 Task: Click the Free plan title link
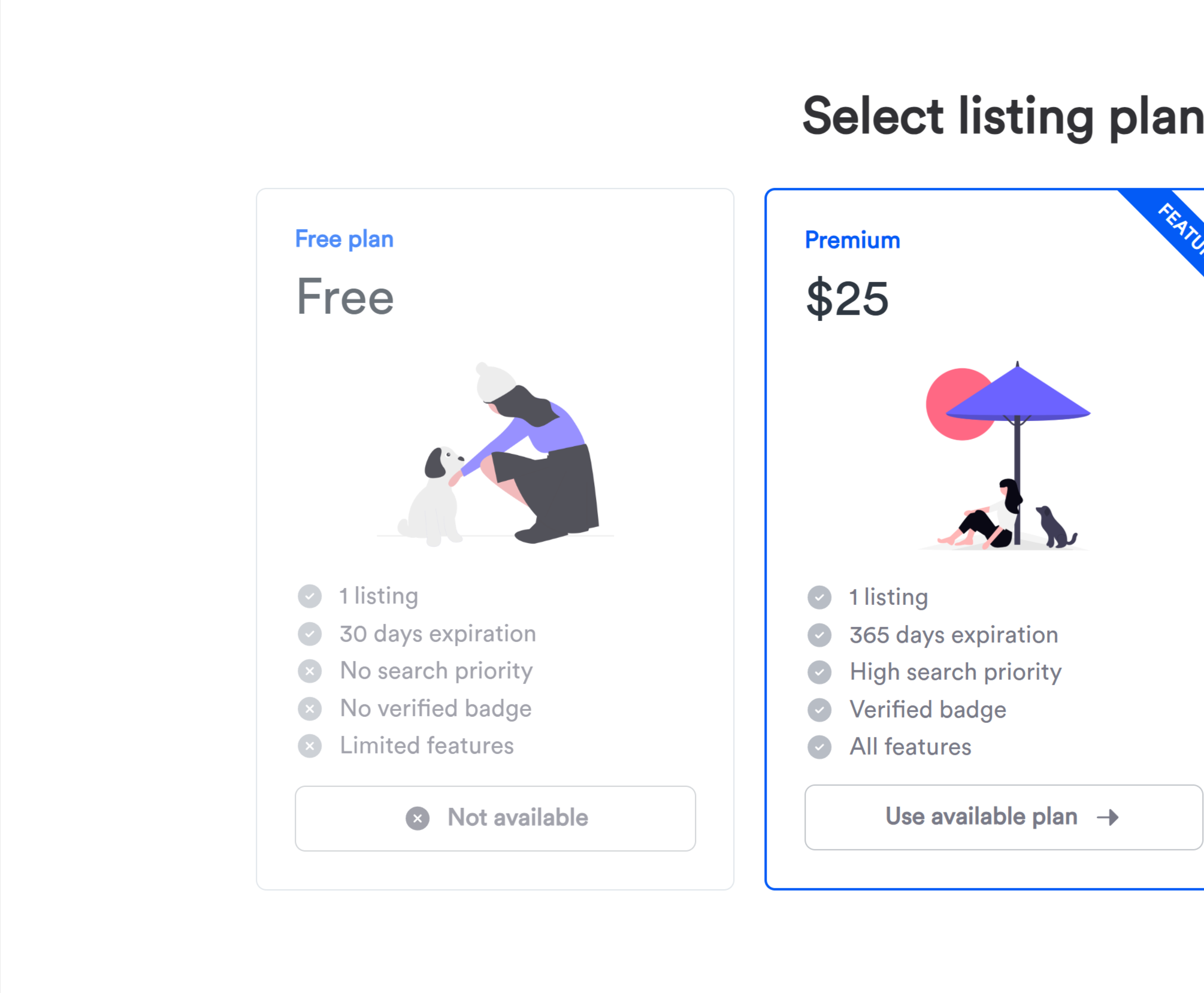pos(344,239)
